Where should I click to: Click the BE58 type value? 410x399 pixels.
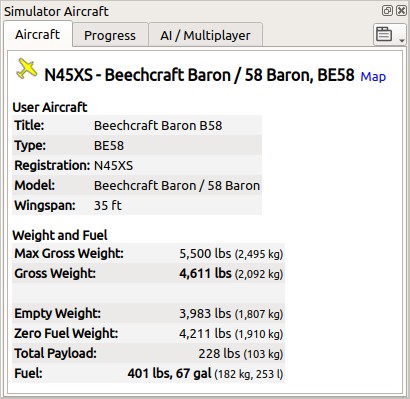(109, 146)
